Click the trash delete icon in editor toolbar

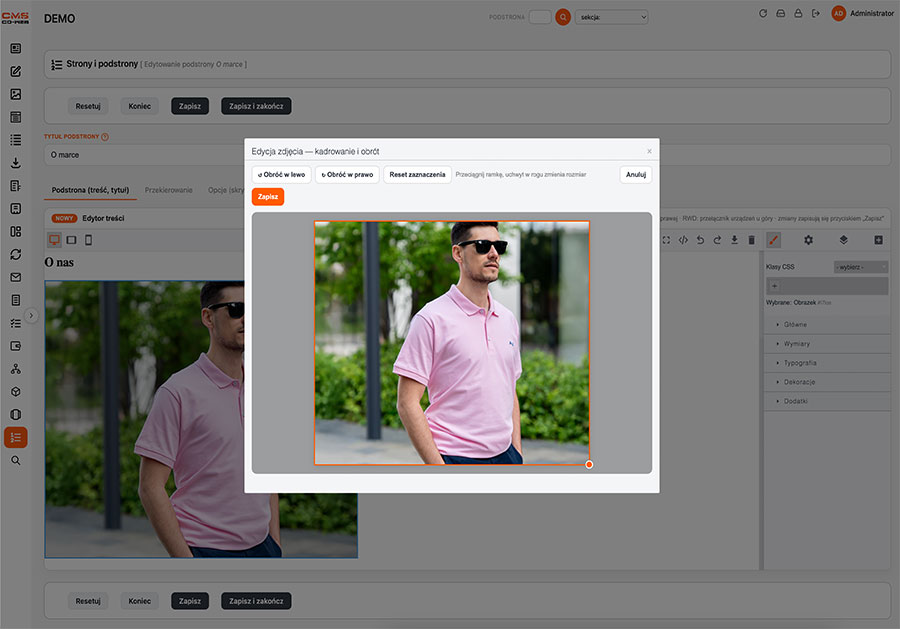(751, 240)
